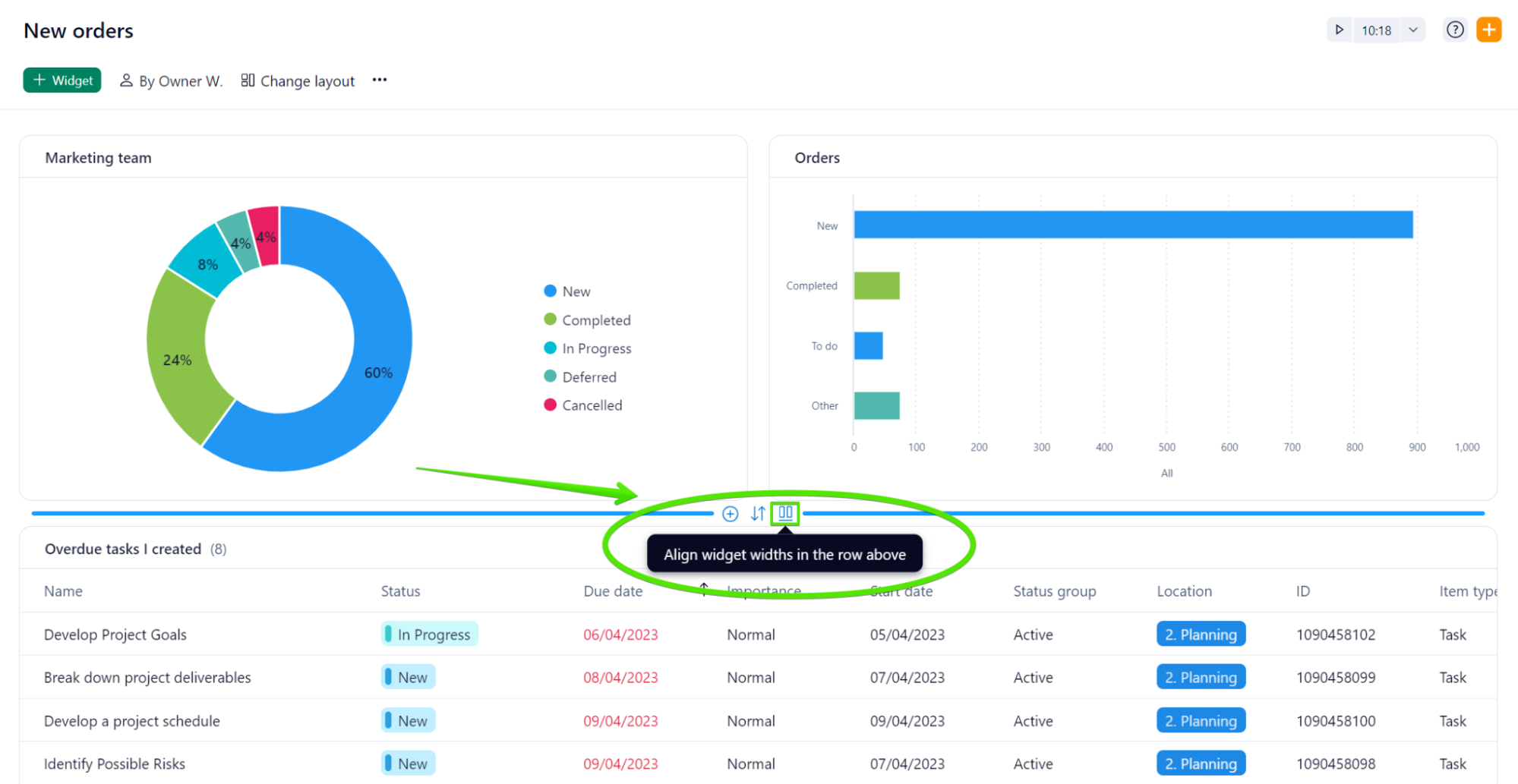The image size is (1518, 784).
Task: Sort by the Location column header
Action: tap(1184, 591)
